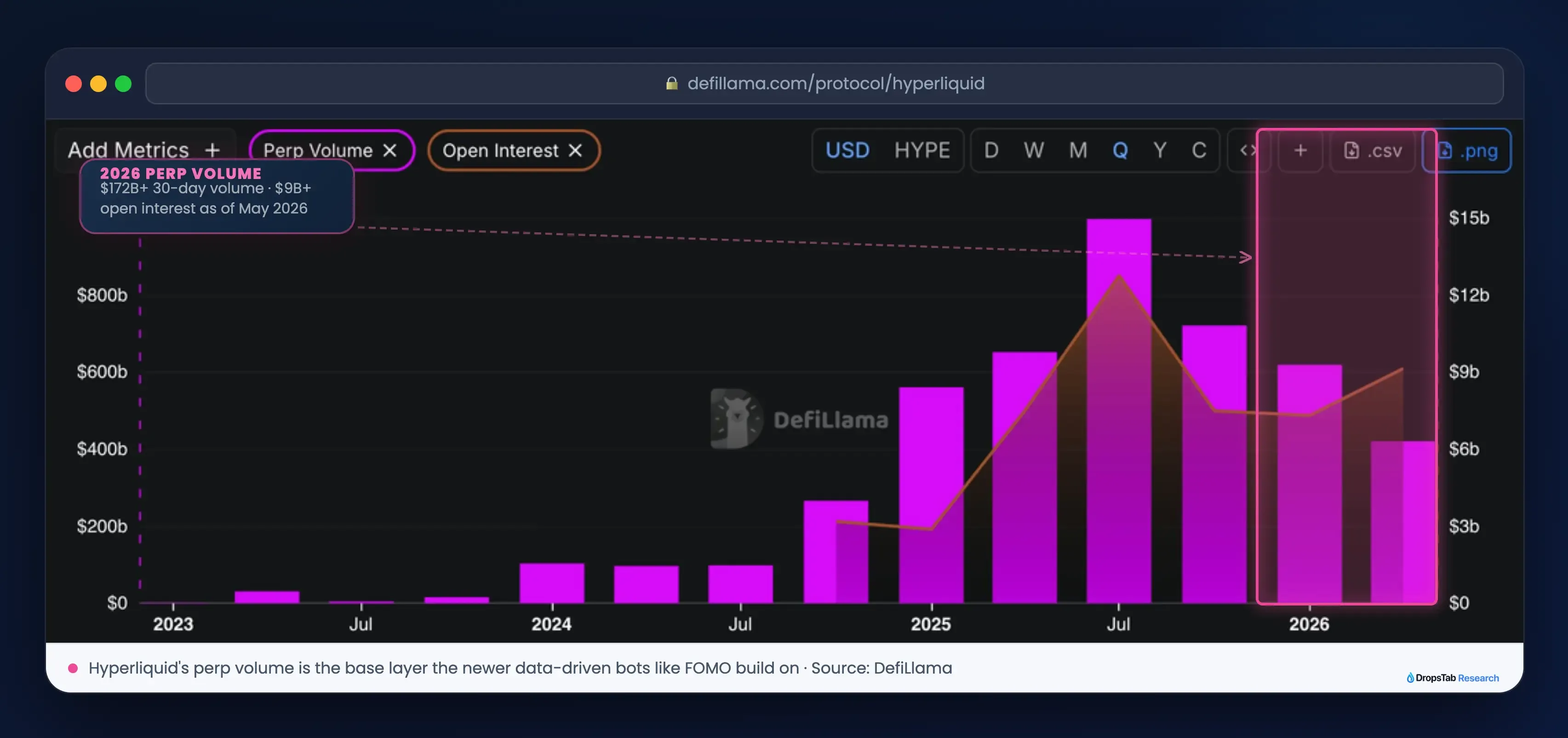The image size is (1568, 738).
Task: Export chart as .png
Action: (x=1466, y=150)
